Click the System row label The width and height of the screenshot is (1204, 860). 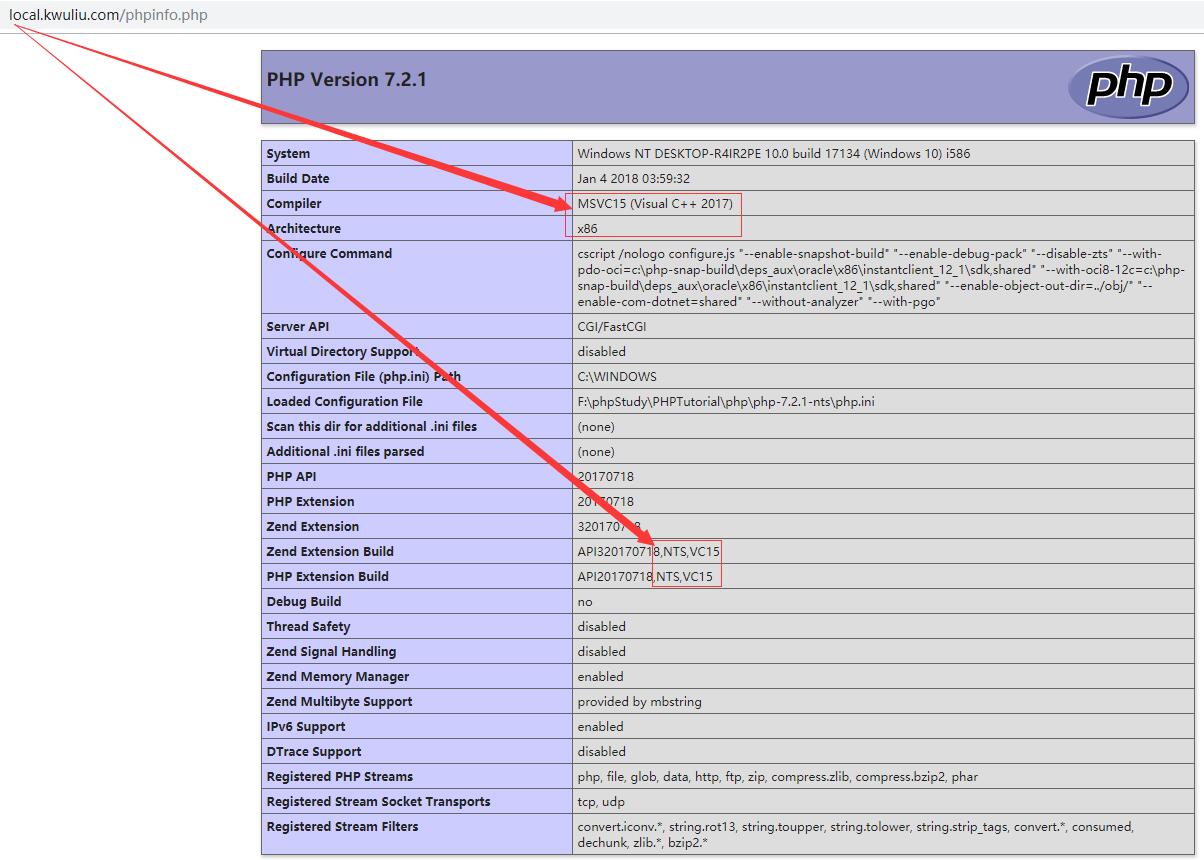click(288, 154)
